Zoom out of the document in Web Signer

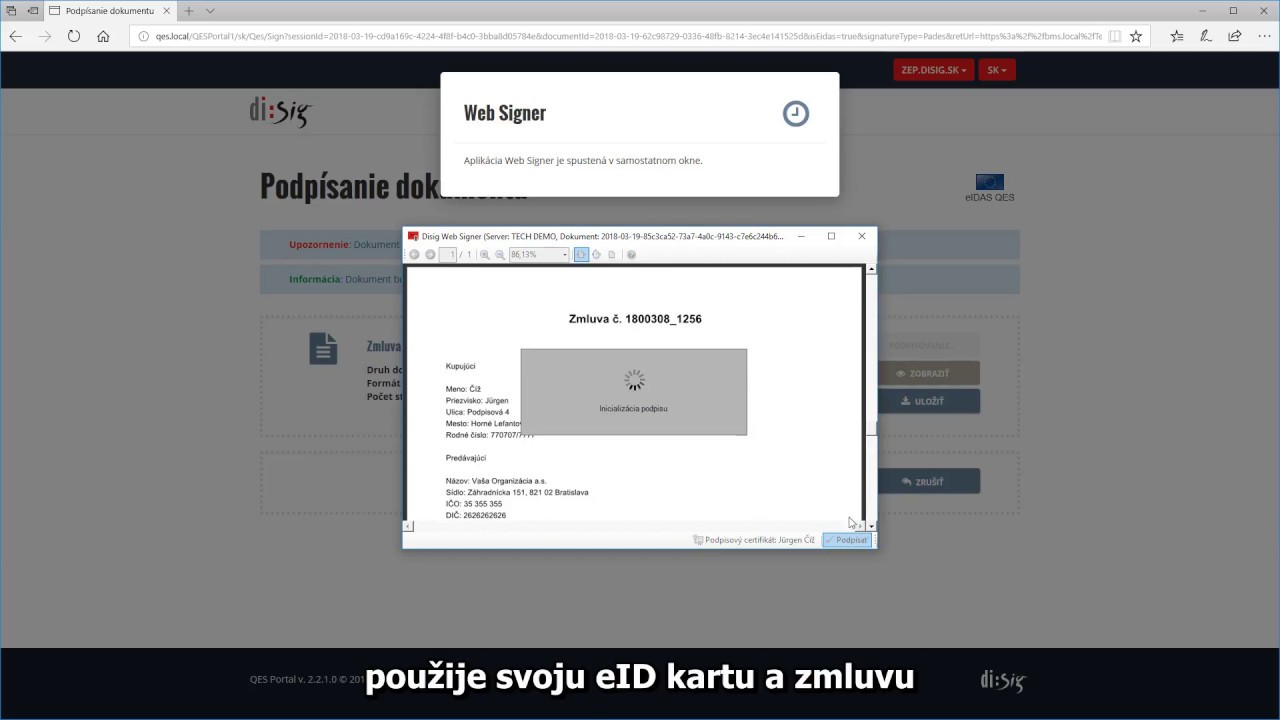(500, 255)
